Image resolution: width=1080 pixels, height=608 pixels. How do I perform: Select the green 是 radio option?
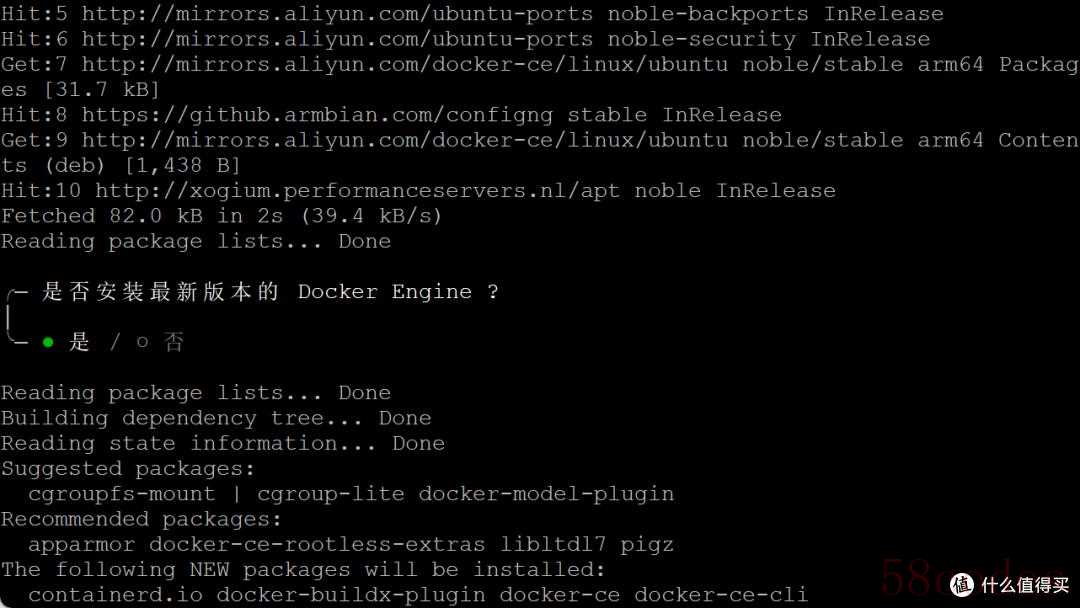(x=66, y=342)
